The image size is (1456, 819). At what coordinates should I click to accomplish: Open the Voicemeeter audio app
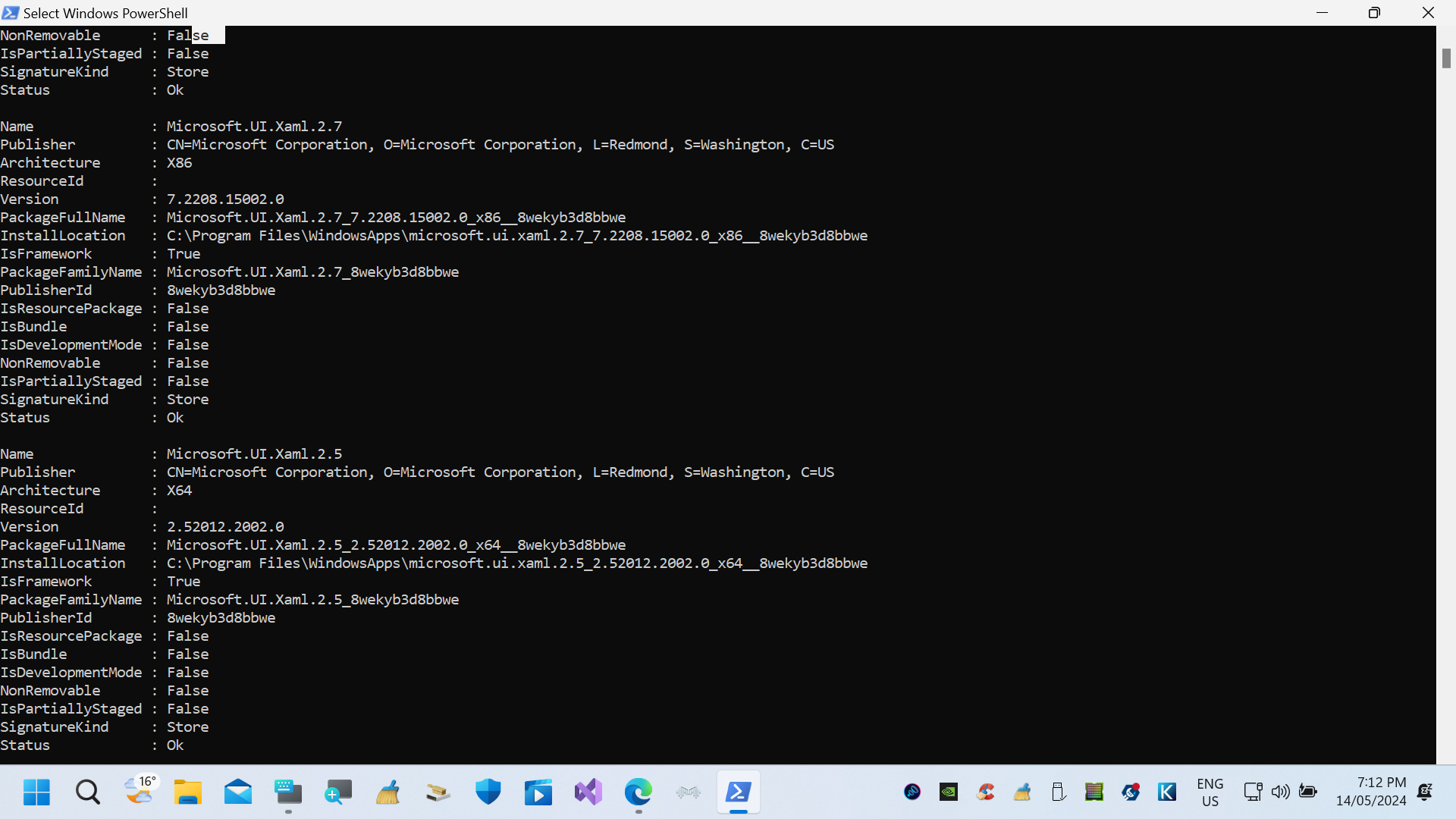point(689,792)
